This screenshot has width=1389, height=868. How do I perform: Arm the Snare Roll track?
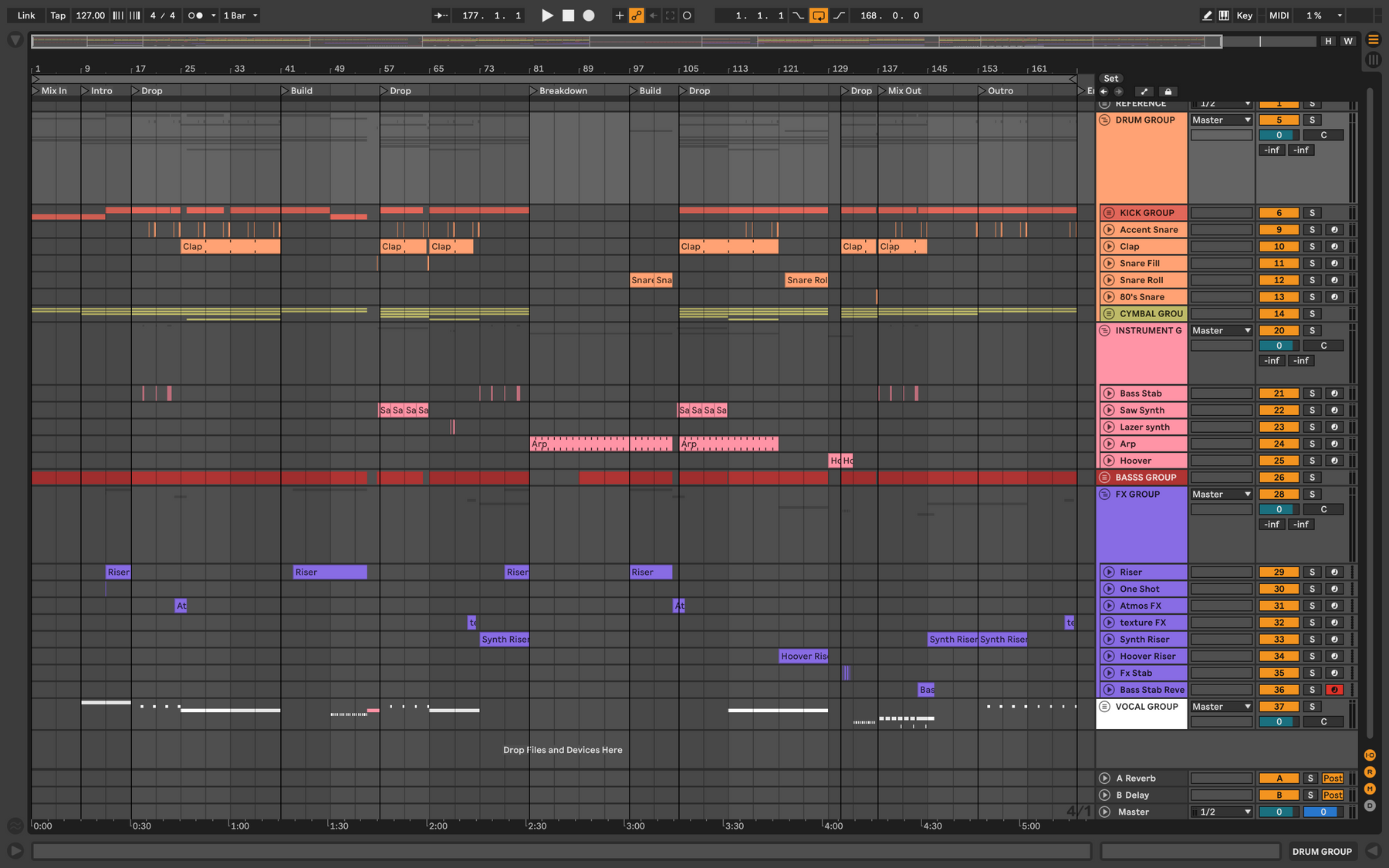point(1334,280)
